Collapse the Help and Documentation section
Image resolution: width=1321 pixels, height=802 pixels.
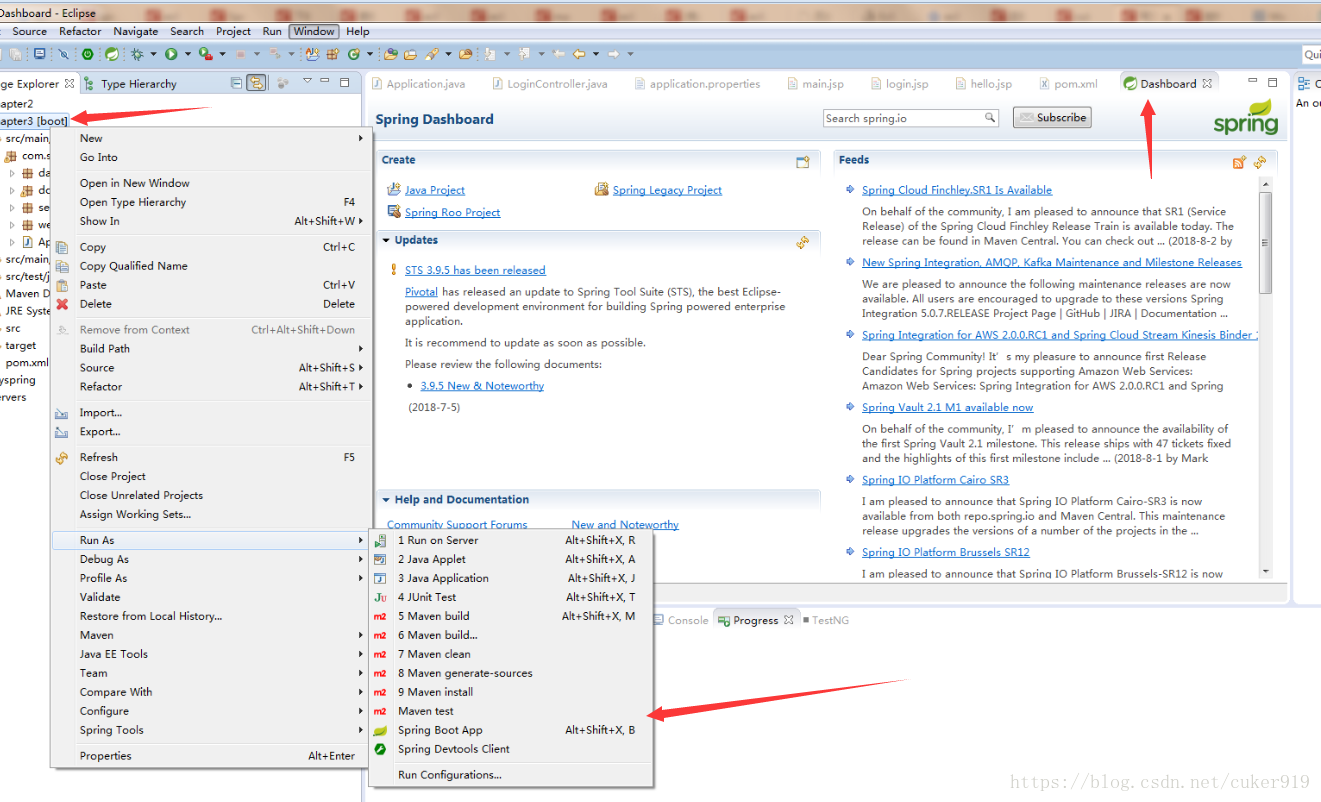386,500
